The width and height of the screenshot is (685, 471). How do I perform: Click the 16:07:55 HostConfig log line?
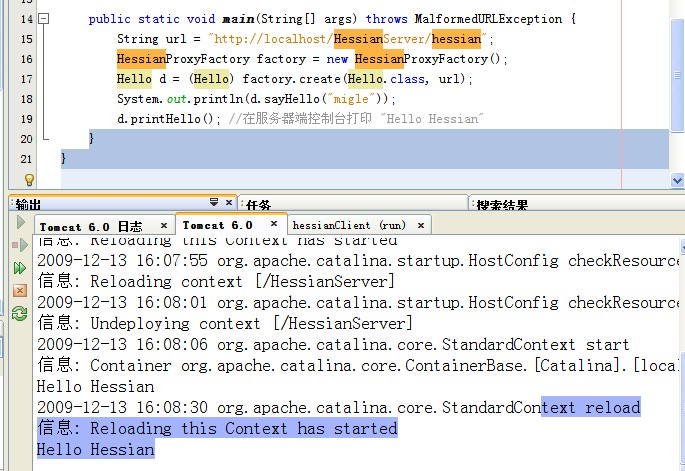pyautogui.click(x=358, y=261)
